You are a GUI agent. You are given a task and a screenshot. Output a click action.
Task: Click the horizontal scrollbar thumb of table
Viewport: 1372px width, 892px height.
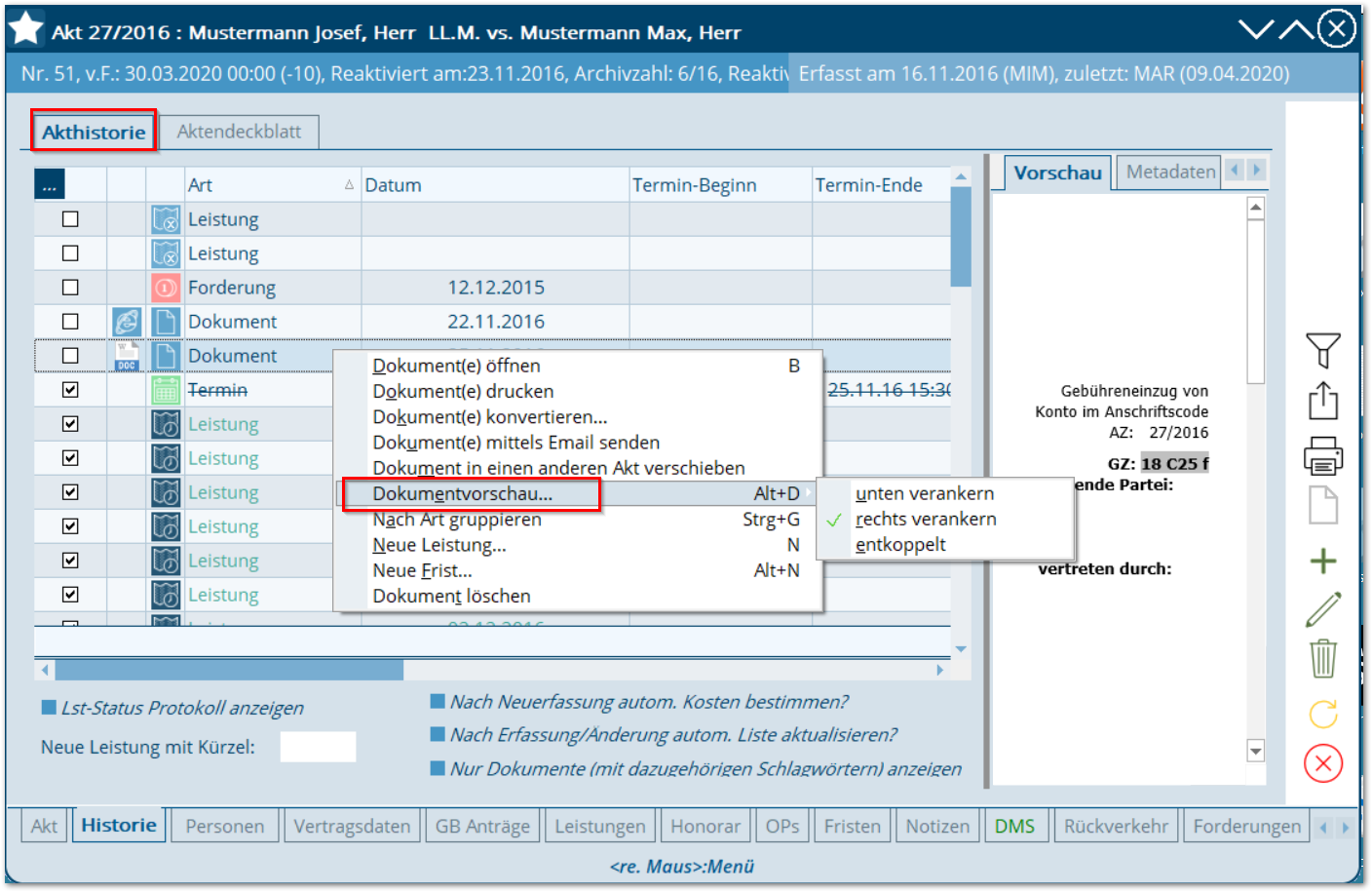tap(229, 670)
